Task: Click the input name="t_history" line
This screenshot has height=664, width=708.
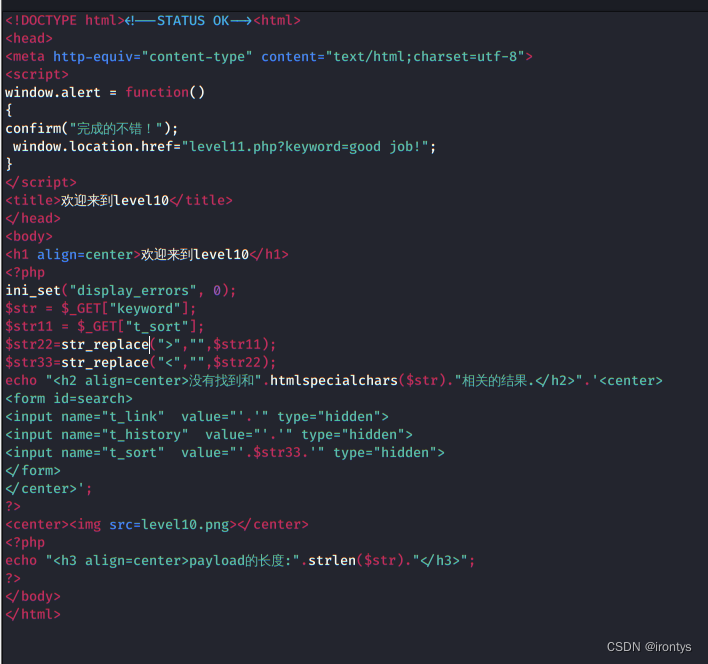Action: coord(209,435)
